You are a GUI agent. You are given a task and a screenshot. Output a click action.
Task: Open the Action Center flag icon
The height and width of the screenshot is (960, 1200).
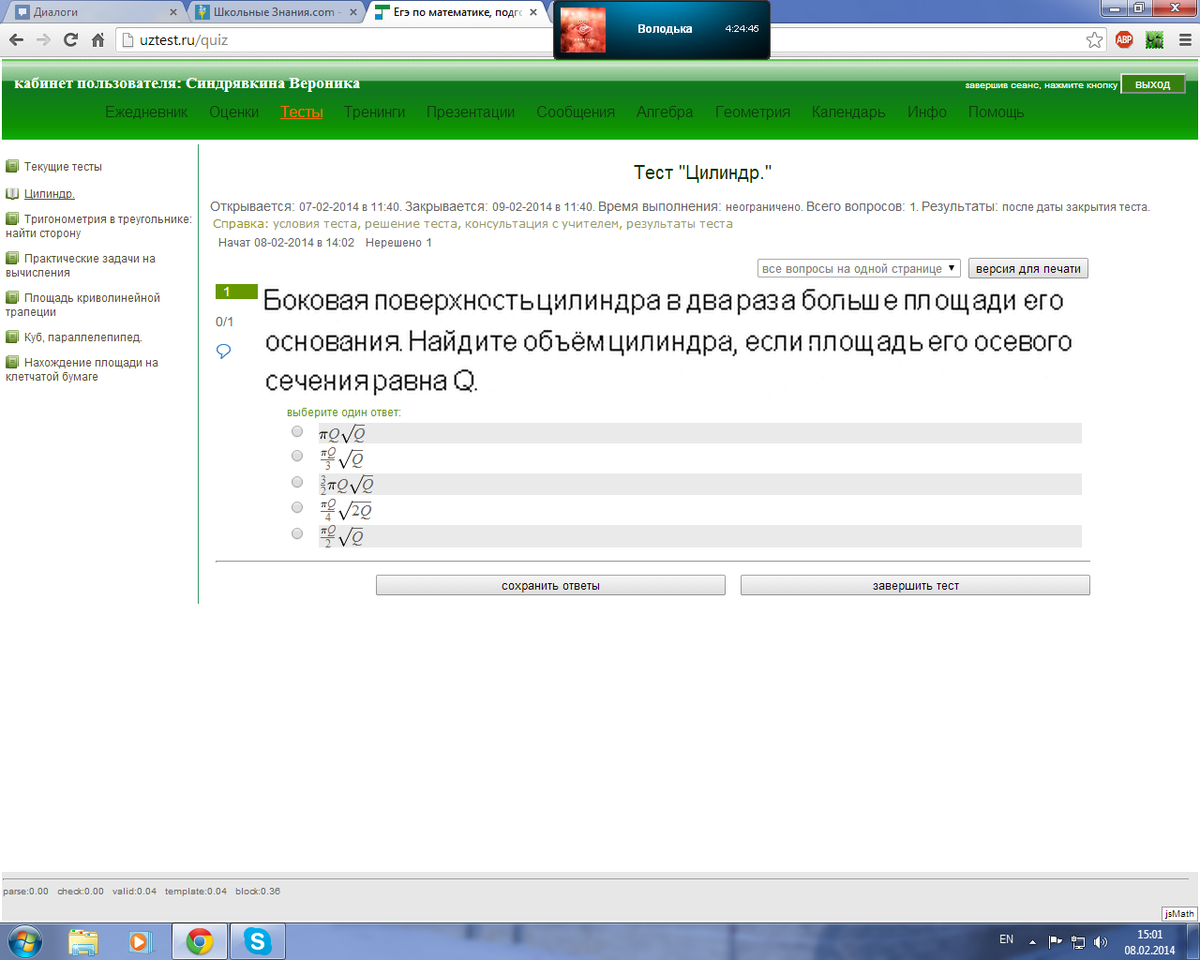point(1055,941)
